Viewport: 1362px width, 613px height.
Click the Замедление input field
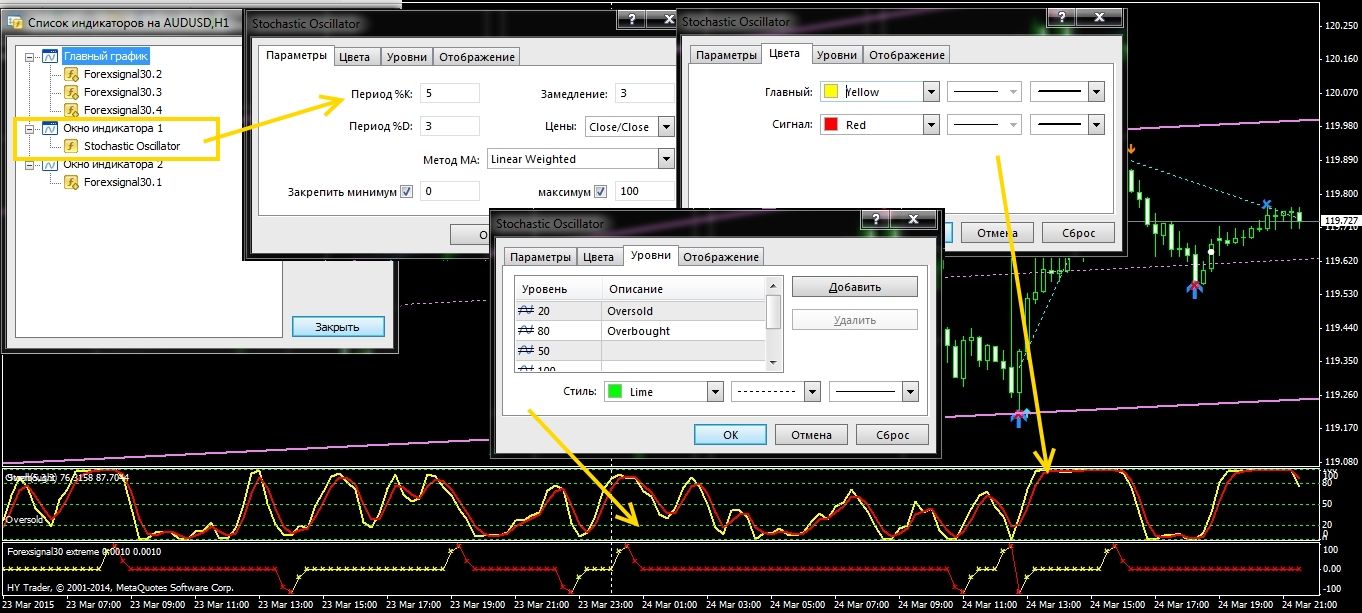(x=643, y=93)
